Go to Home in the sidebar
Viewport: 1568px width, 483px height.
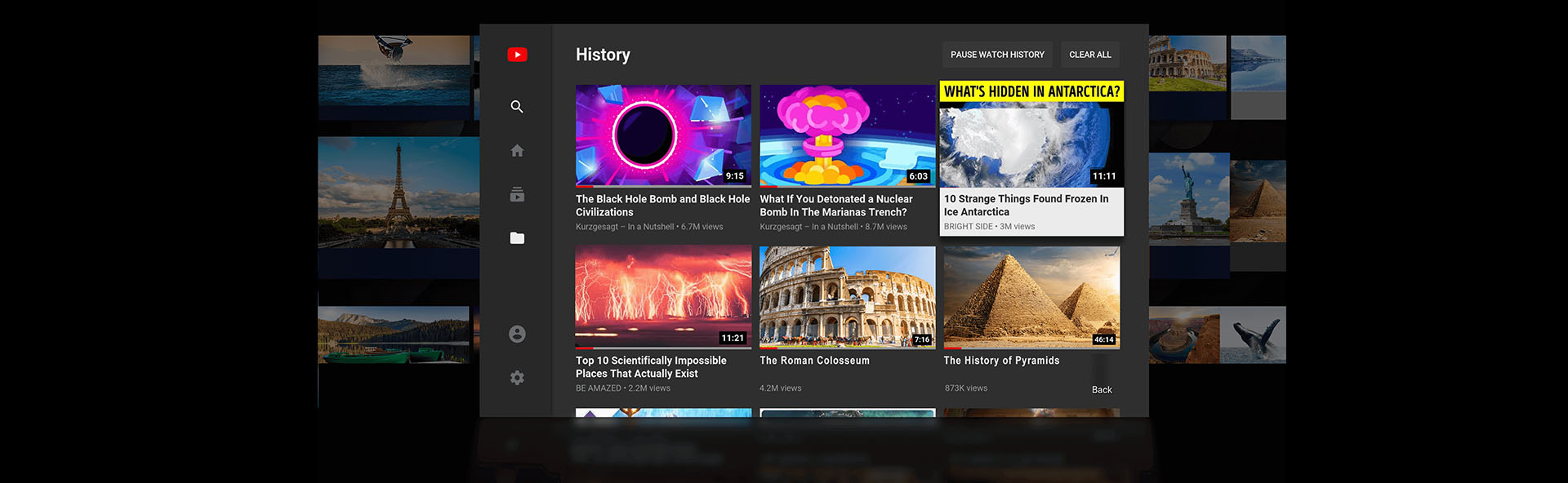tap(517, 151)
